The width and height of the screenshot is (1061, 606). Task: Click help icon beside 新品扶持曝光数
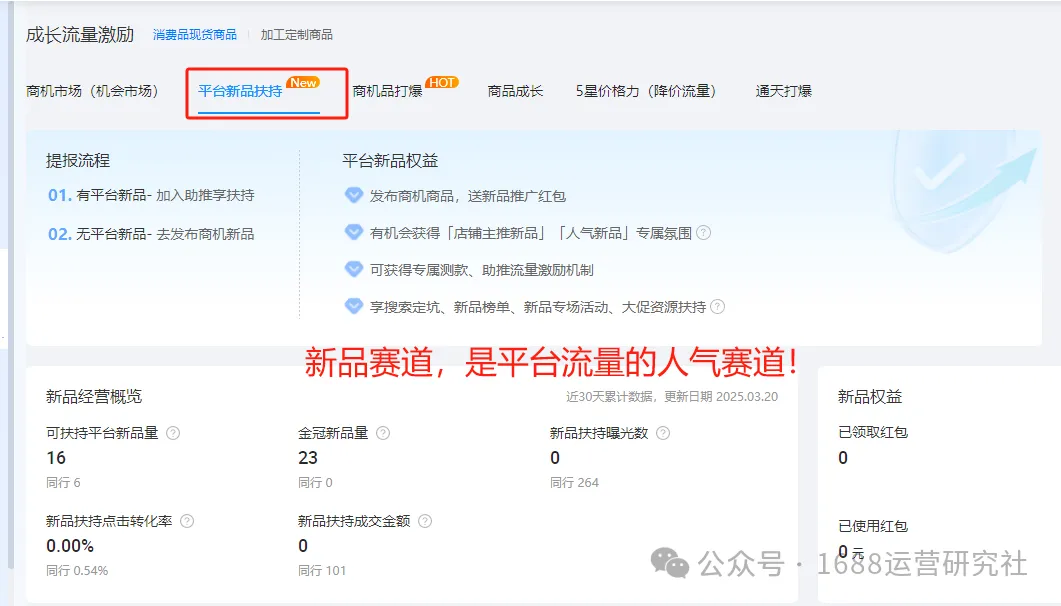(663, 433)
